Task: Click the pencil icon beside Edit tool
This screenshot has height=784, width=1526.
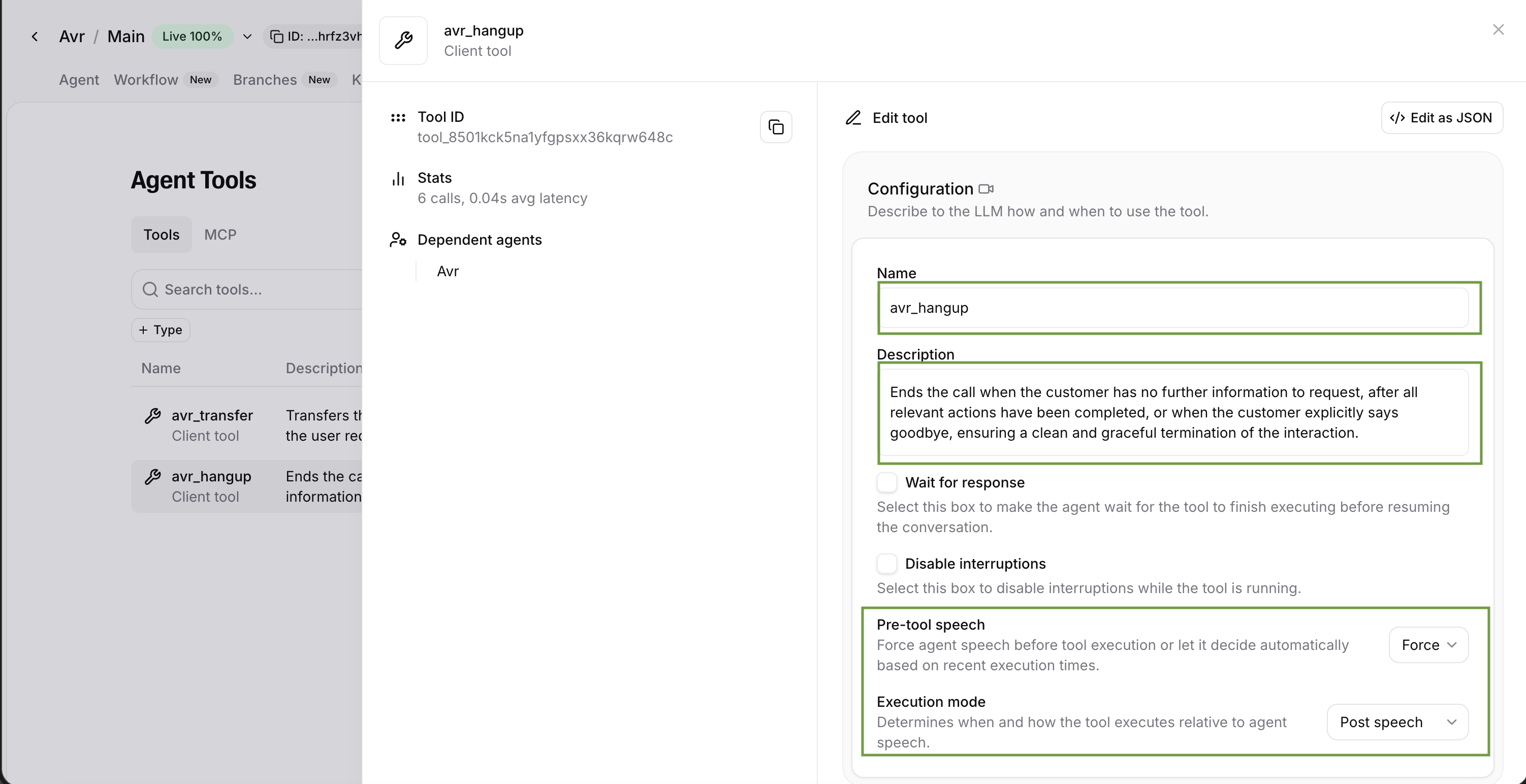Action: 853,118
